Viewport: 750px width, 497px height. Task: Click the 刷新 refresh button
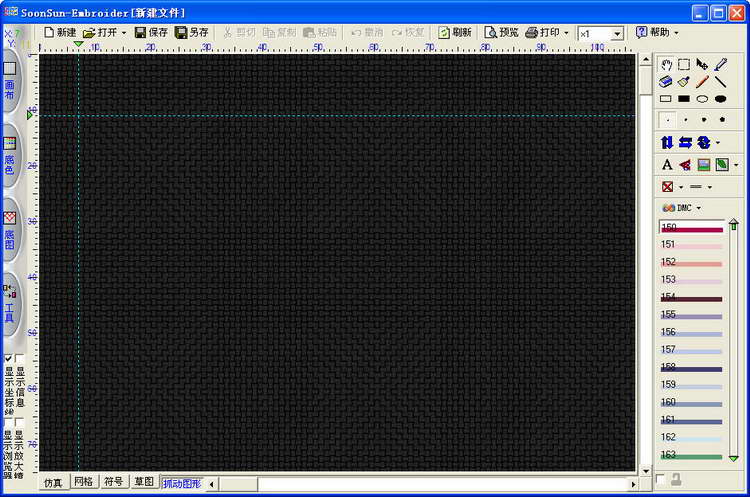455,33
